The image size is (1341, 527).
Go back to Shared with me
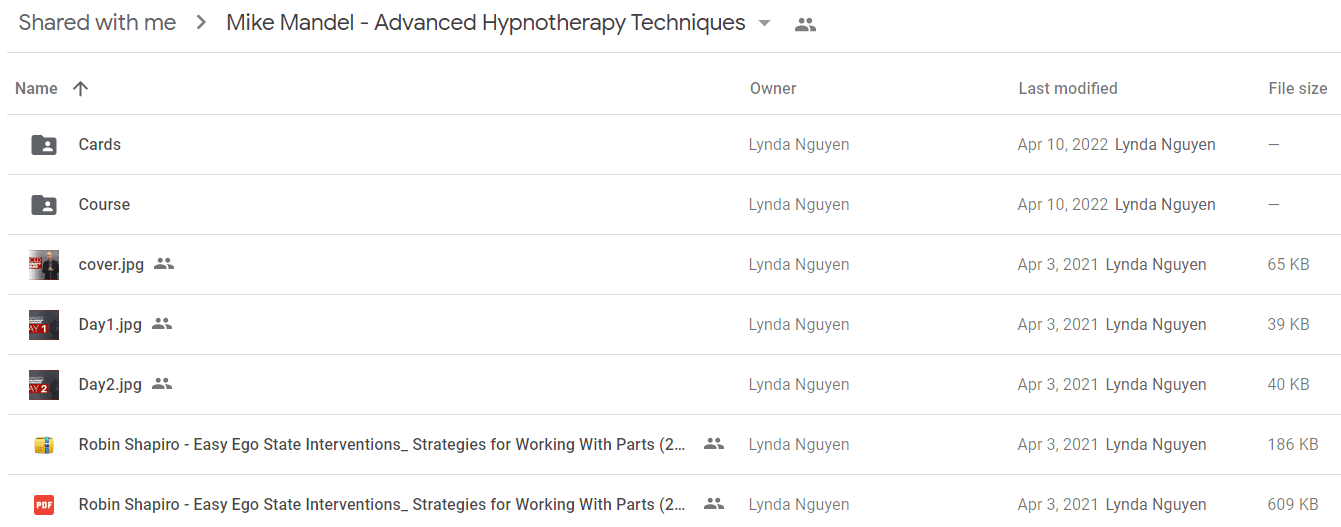(x=97, y=23)
